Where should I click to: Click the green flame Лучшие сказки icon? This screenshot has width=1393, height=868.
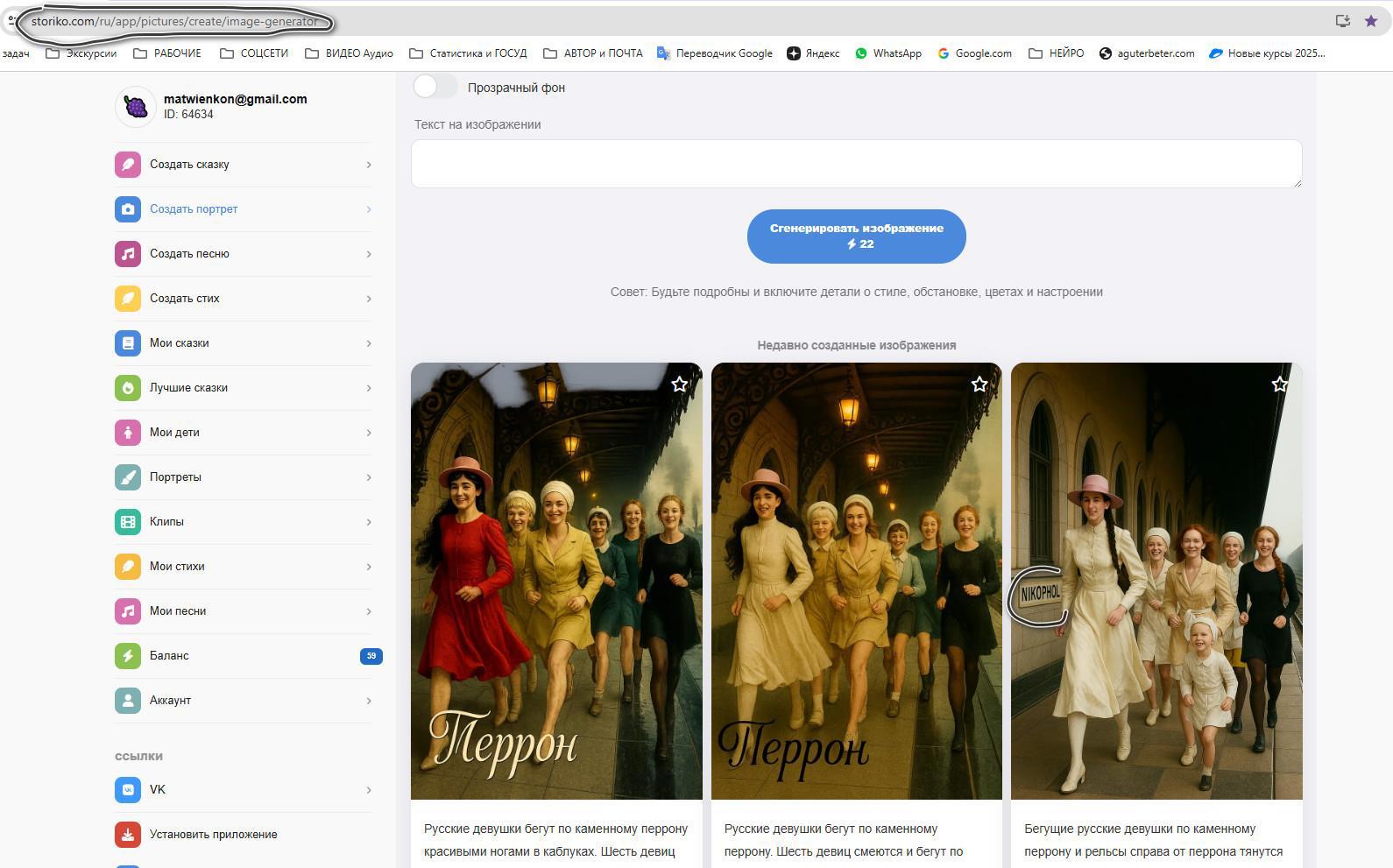[128, 388]
